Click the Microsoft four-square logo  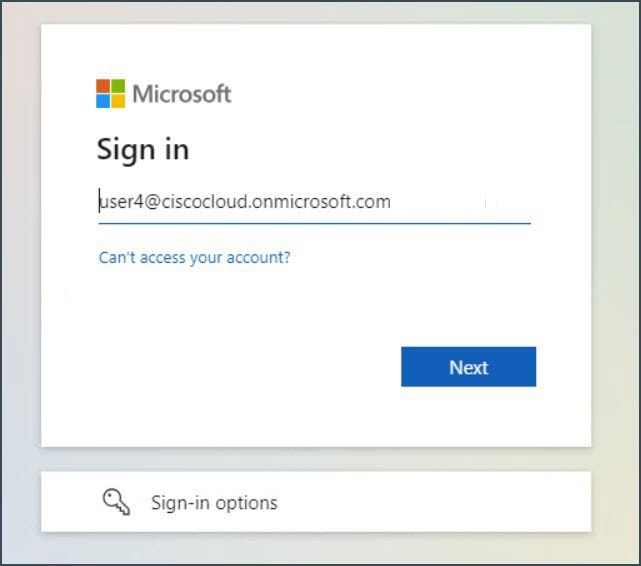110,94
